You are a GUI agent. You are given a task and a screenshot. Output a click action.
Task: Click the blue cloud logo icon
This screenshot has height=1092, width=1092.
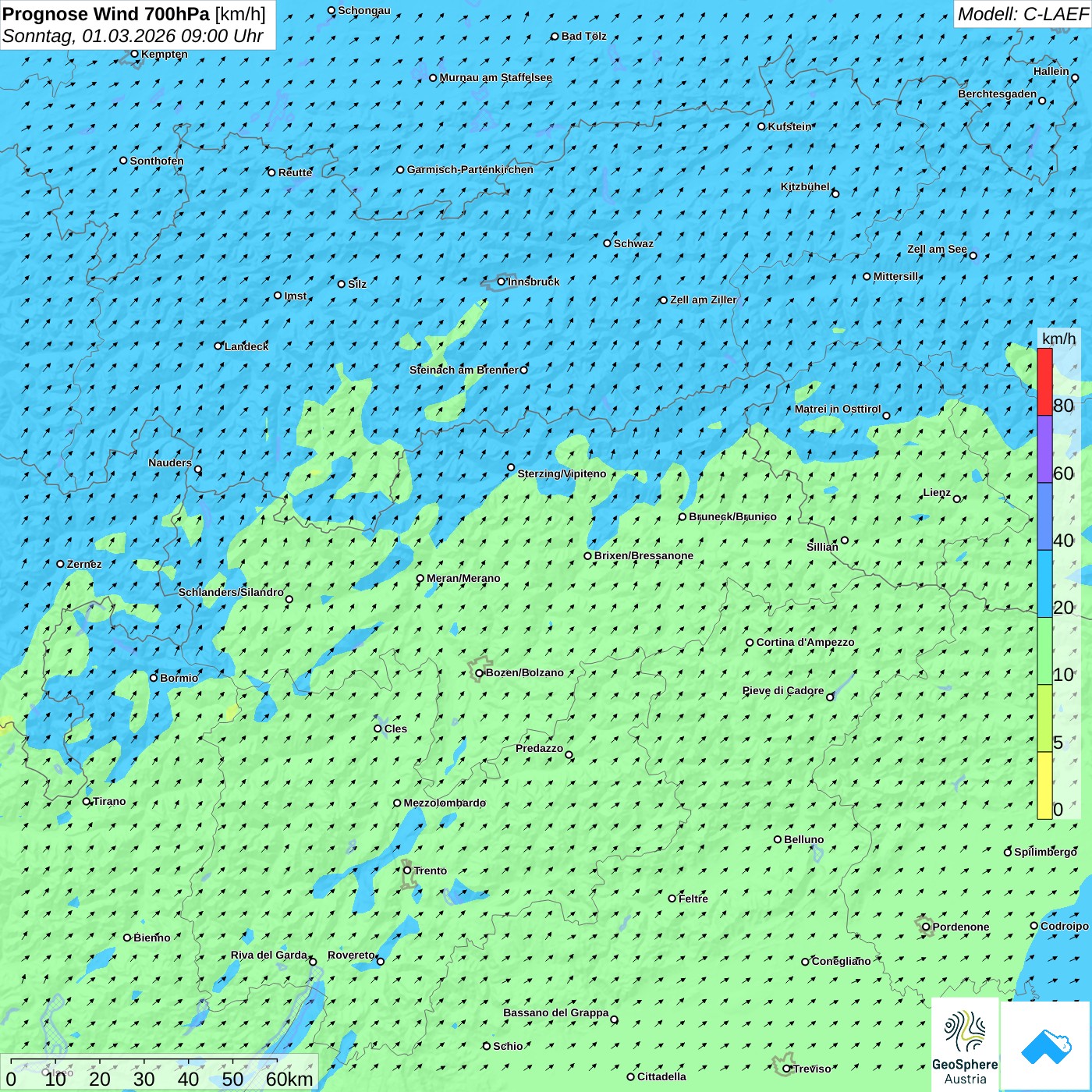[1045, 1046]
